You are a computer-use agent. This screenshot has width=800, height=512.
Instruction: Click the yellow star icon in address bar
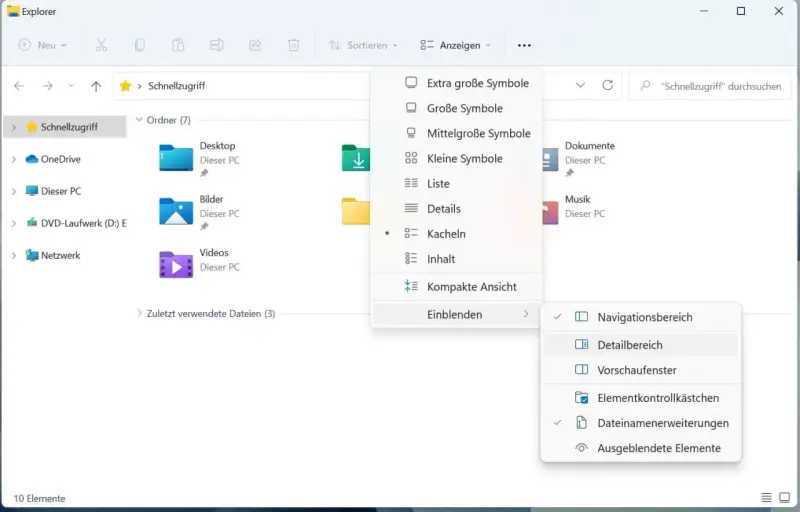126,86
